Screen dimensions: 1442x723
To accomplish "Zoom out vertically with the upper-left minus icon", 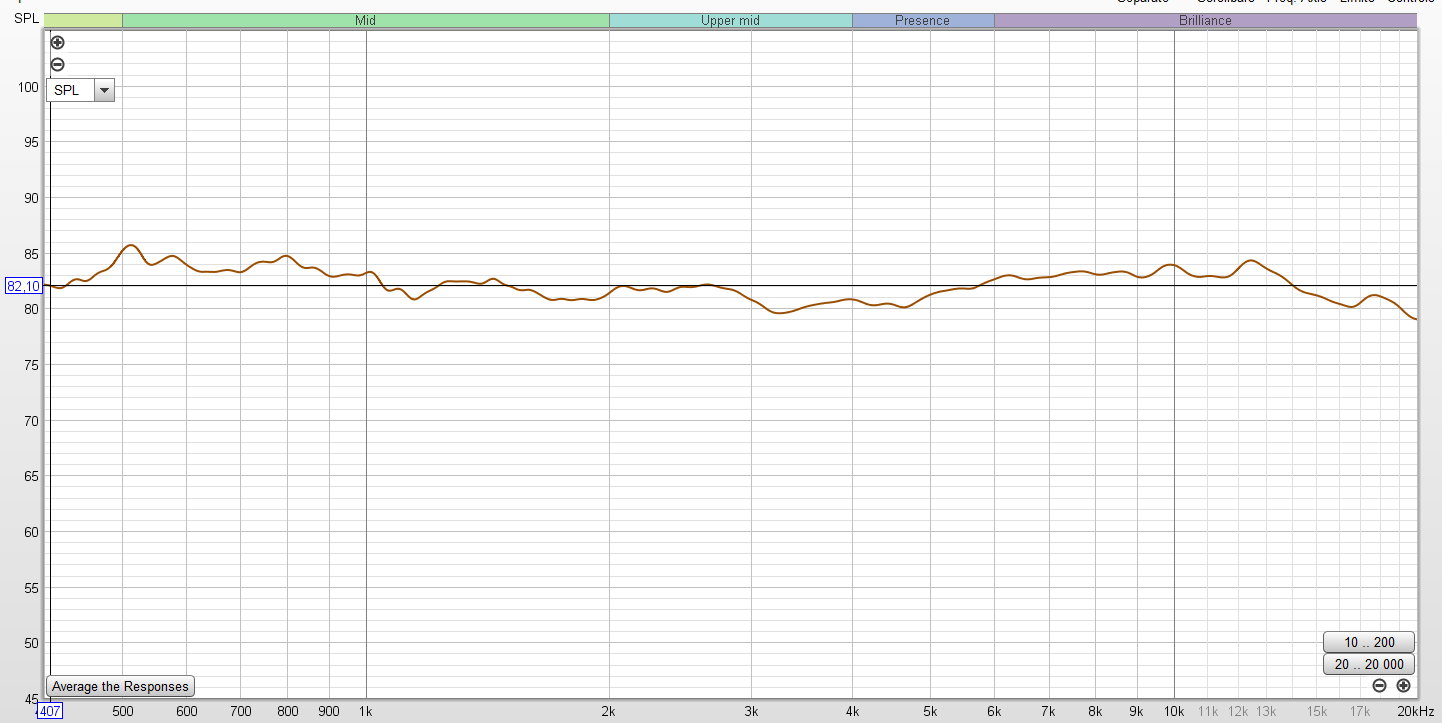I will [57, 64].
